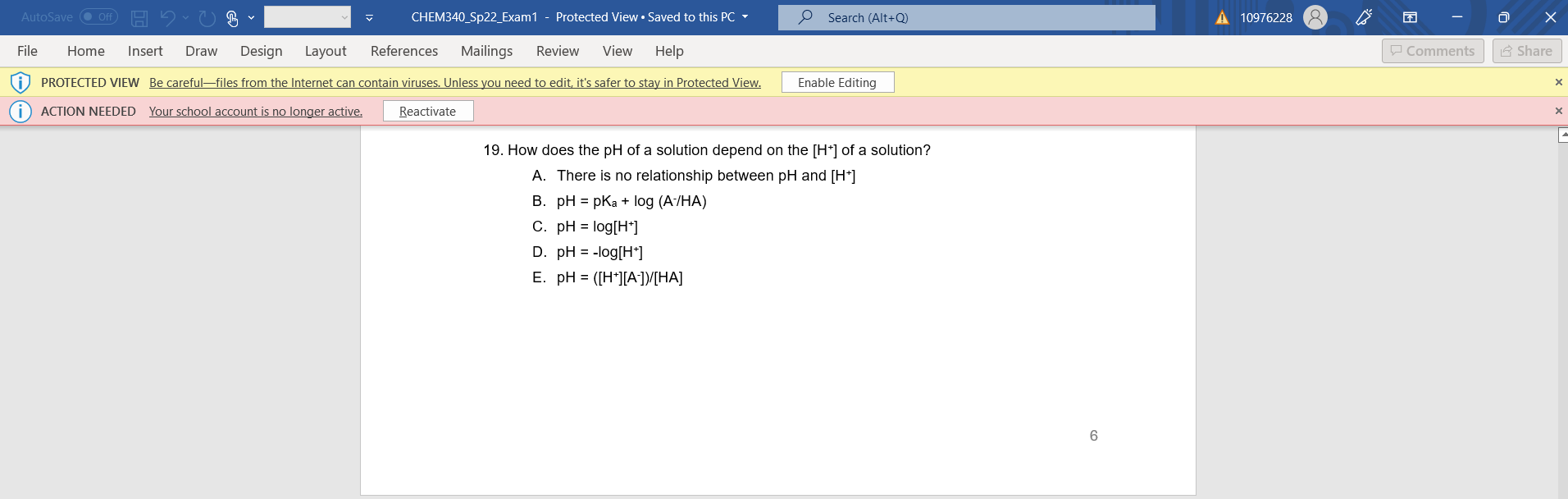This screenshot has height=499, width=1568.
Task: Click the Coming Soon pen icon
Action: (x=1365, y=17)
